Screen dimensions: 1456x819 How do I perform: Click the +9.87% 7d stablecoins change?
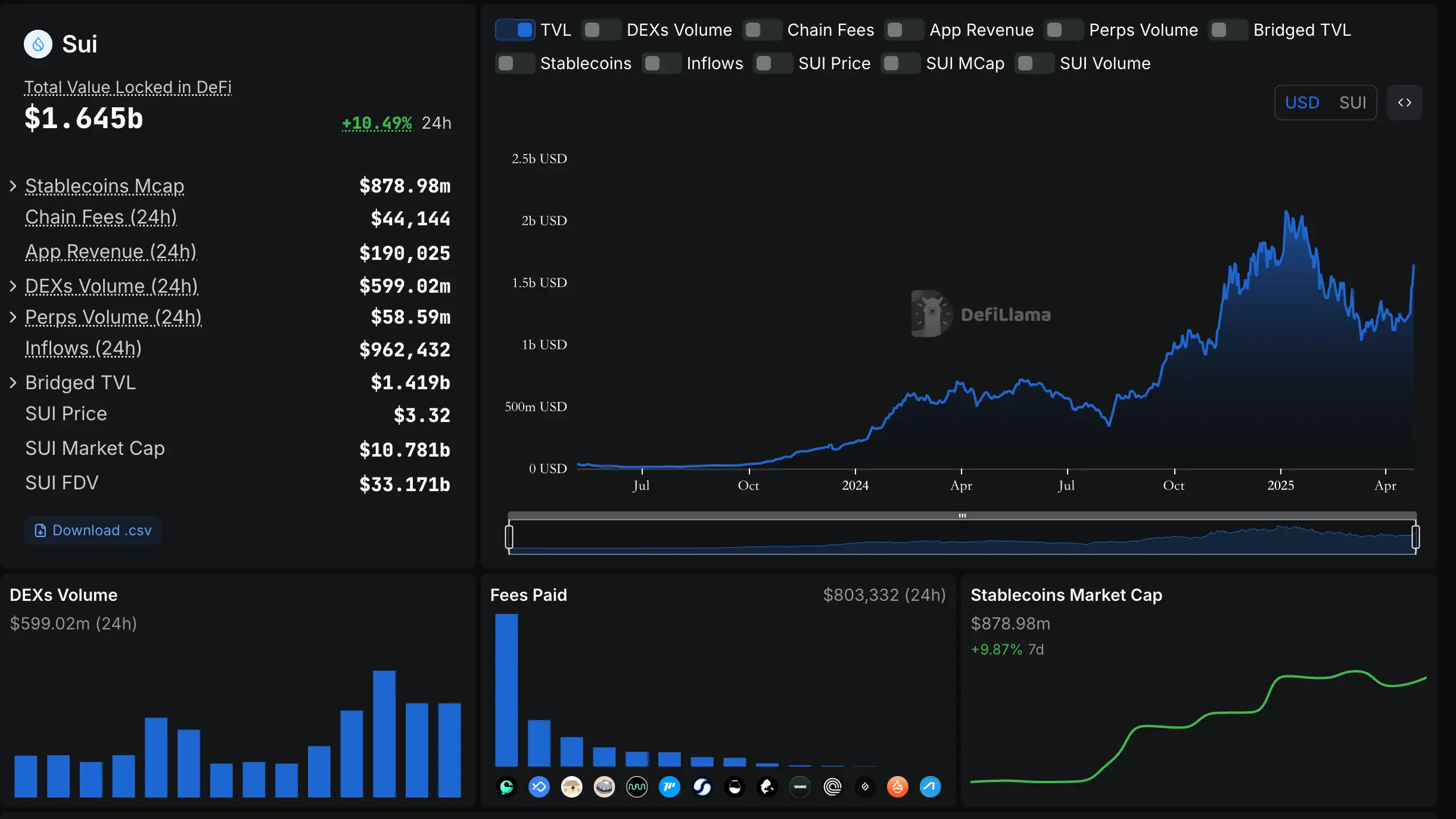click(x=1007, y=650)
